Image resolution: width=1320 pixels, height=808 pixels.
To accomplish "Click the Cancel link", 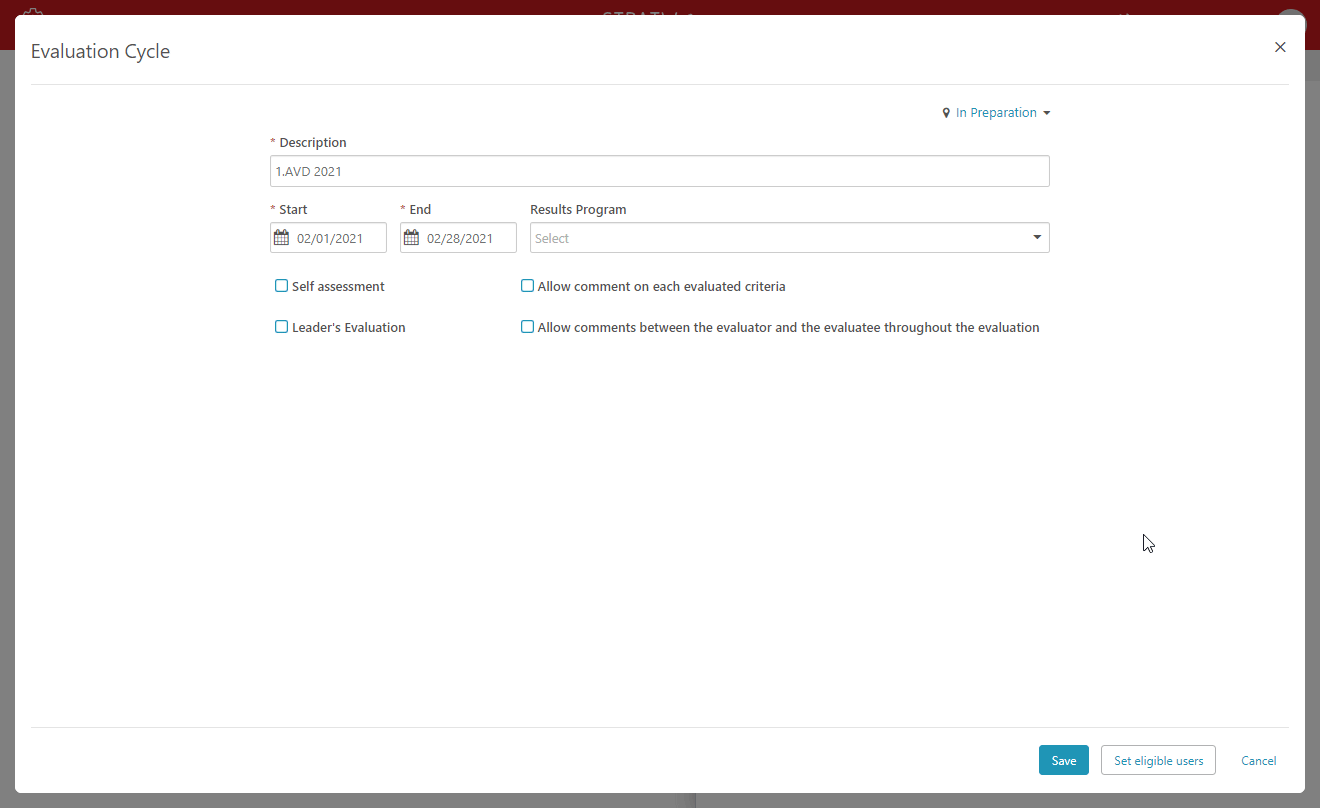I will coord(1258,761).
